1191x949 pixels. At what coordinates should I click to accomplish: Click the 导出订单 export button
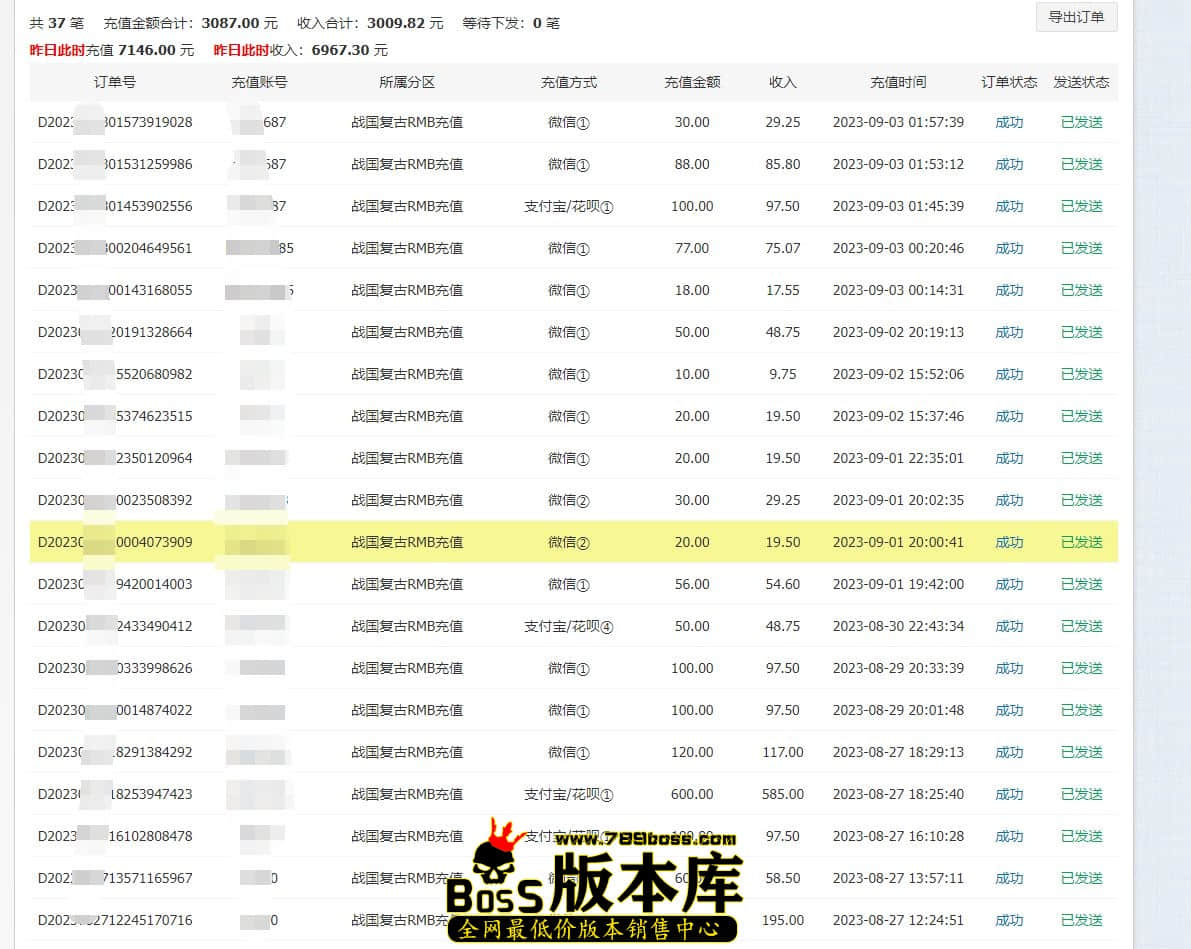(x=1076, y=17)
